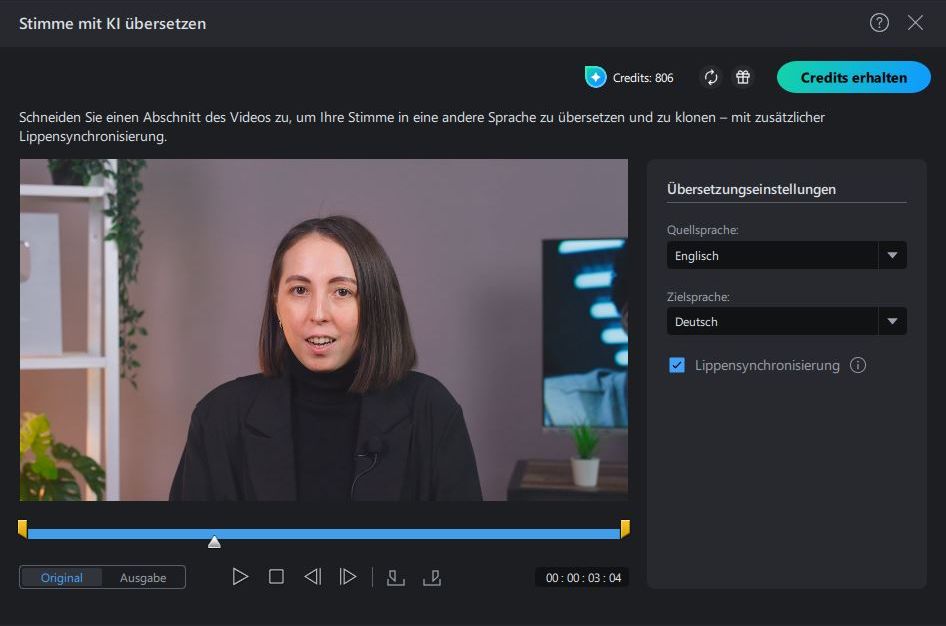Click the white playhead marker
Screen dimensions: 946x626
coord(214,542)
